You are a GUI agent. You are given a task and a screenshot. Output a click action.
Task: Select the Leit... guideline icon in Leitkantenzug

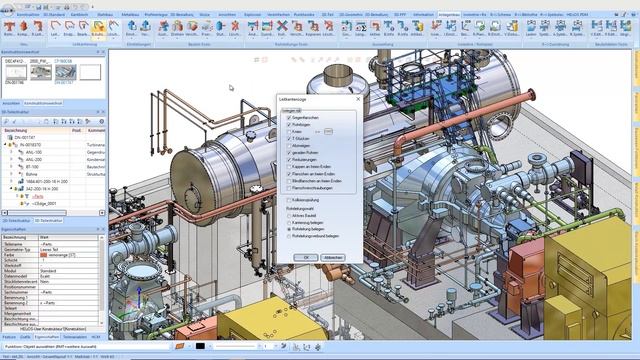tap(55, 27)
